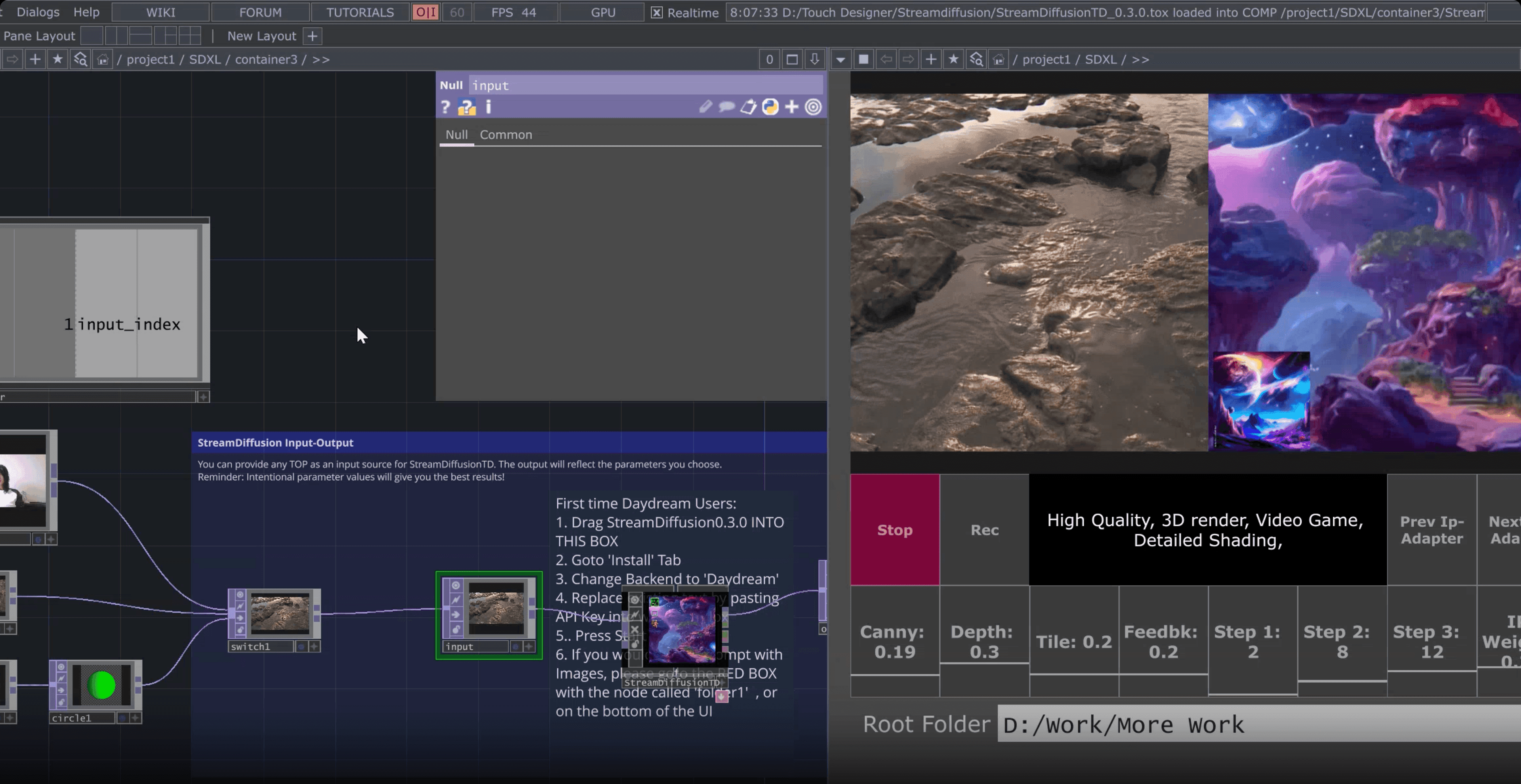Open the pane type dropdown in right pane
This screenshot has height=784, width=1521.
pyautogui.click(x=840, y=59)
